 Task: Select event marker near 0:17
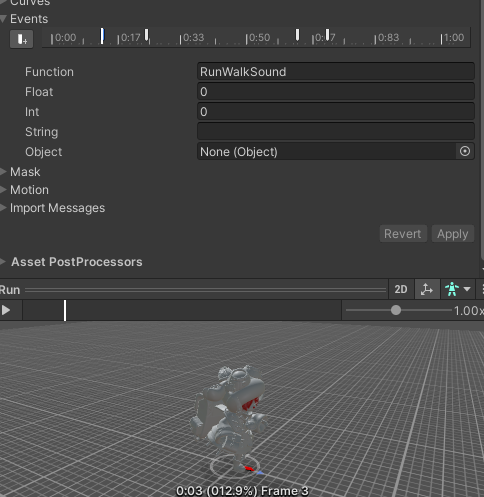coord(147,35)
